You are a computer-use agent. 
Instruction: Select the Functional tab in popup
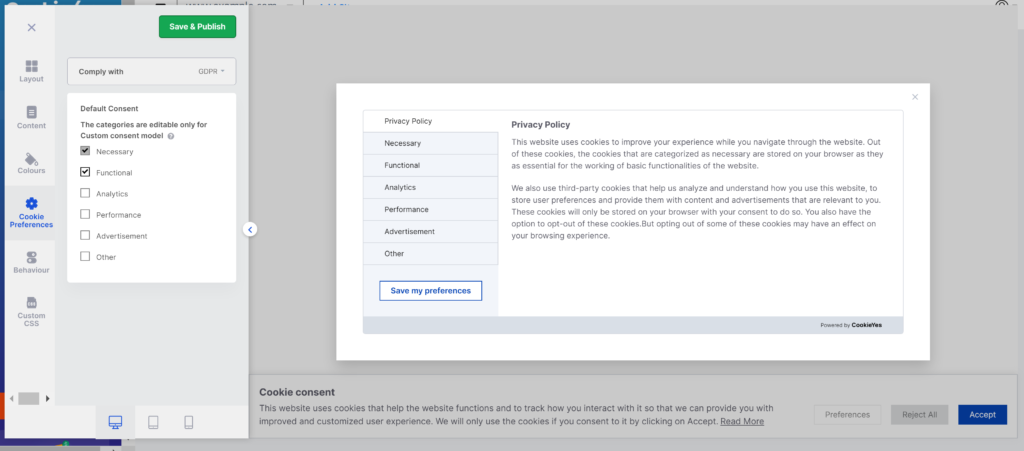(430, 166)
